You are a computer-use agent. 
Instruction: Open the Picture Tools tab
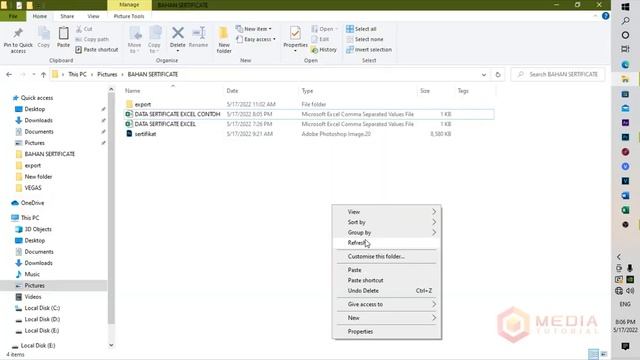click(129, 16)
